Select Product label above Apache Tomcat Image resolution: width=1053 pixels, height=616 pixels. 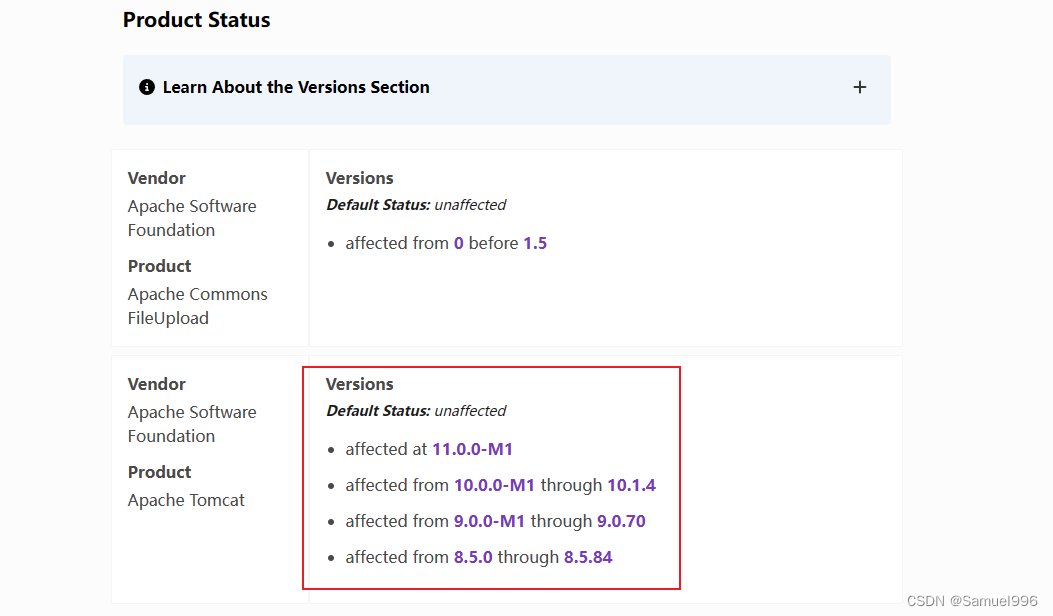coord(160,472)
